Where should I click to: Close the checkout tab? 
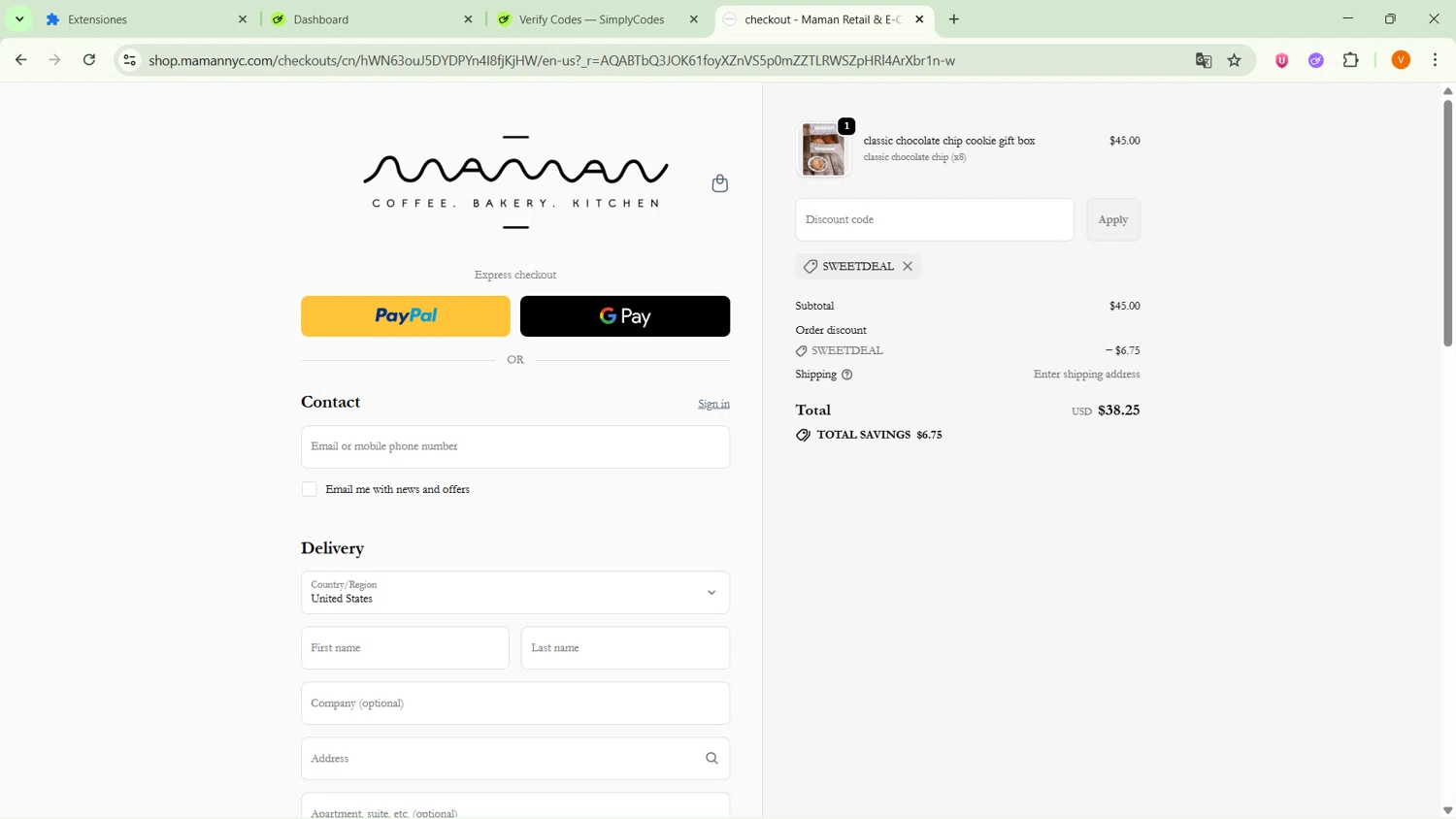point(919,19)
